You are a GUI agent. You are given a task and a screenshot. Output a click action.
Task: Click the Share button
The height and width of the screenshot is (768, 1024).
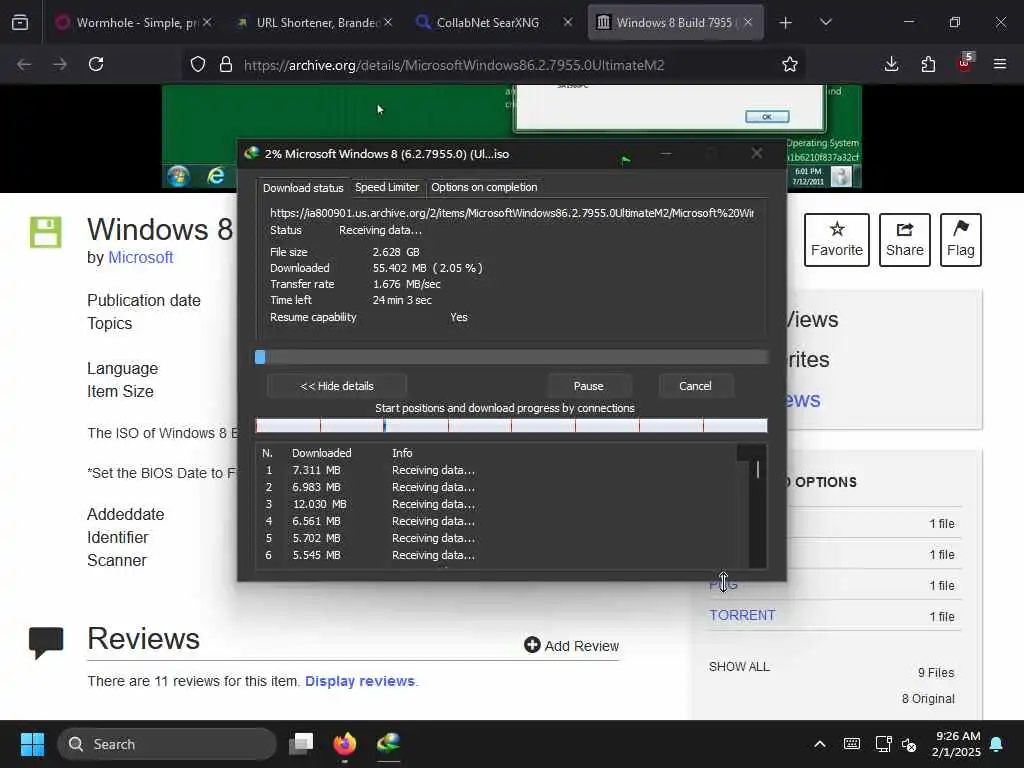904,240
